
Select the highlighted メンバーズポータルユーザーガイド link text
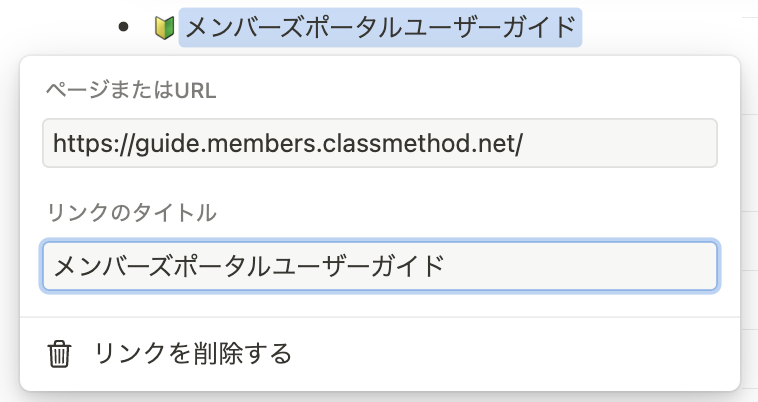click(x=380, y=26)
